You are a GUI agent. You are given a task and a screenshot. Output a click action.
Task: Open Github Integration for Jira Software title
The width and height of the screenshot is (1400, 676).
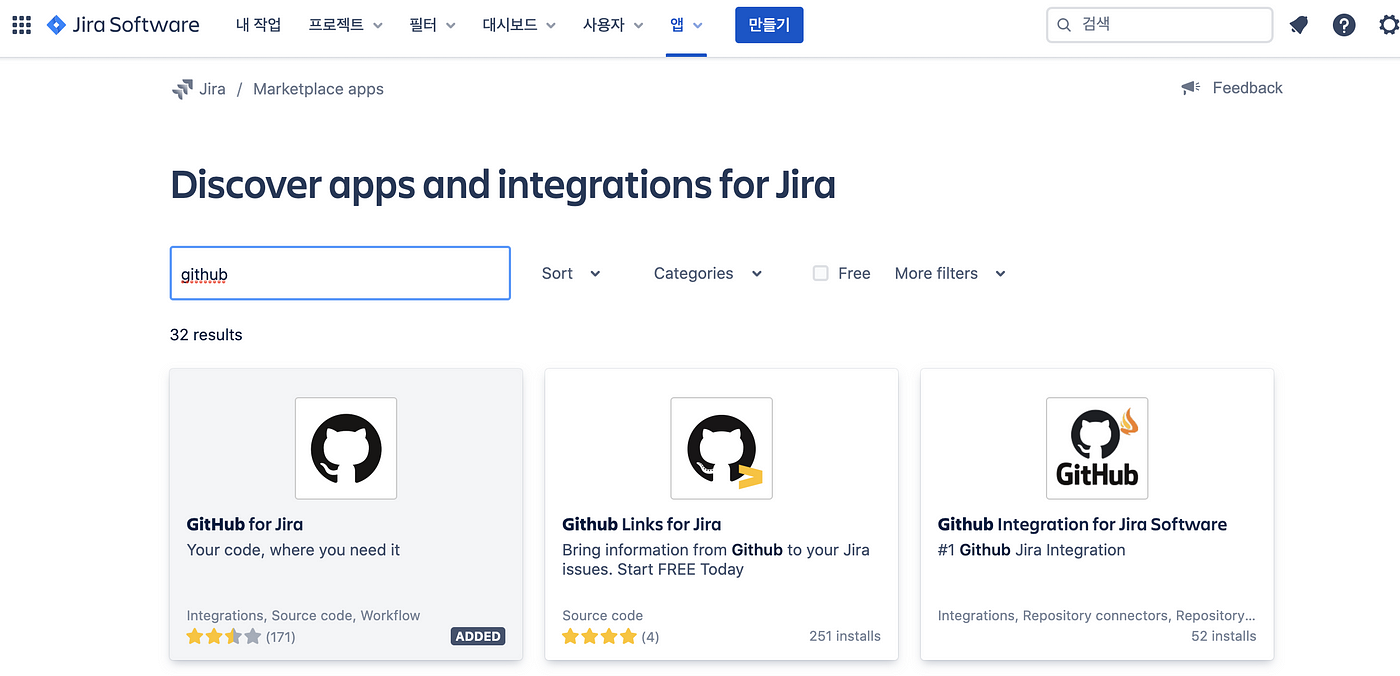coord(1082,524)
